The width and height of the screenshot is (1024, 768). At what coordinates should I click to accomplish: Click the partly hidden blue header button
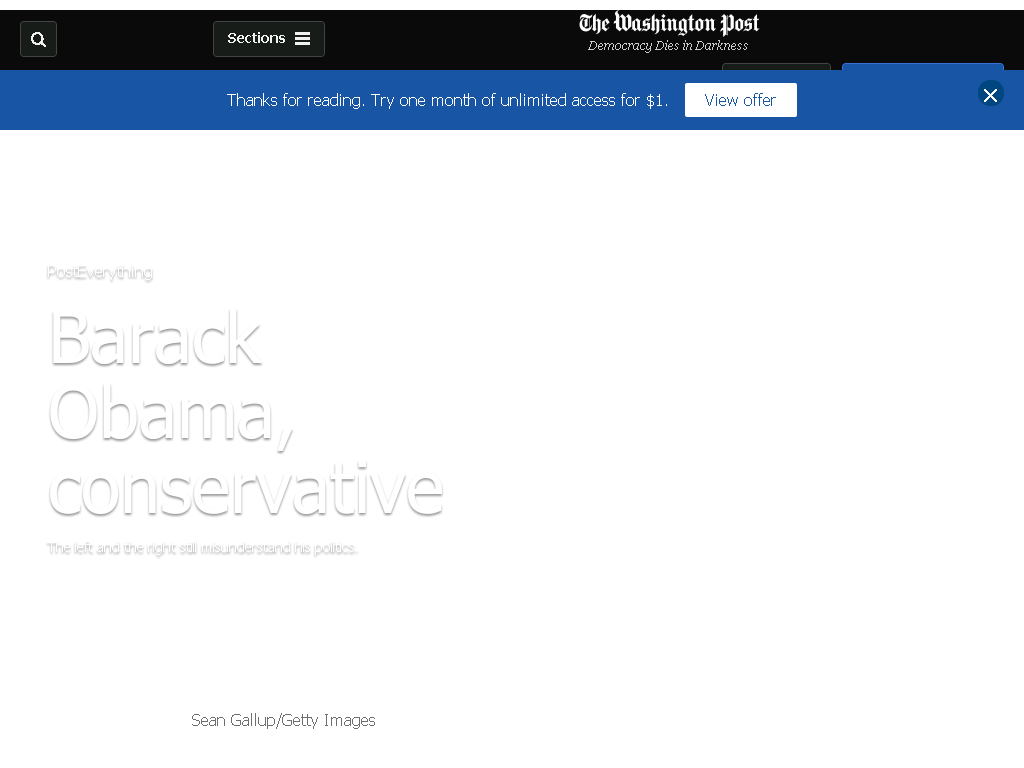[923, 67]
